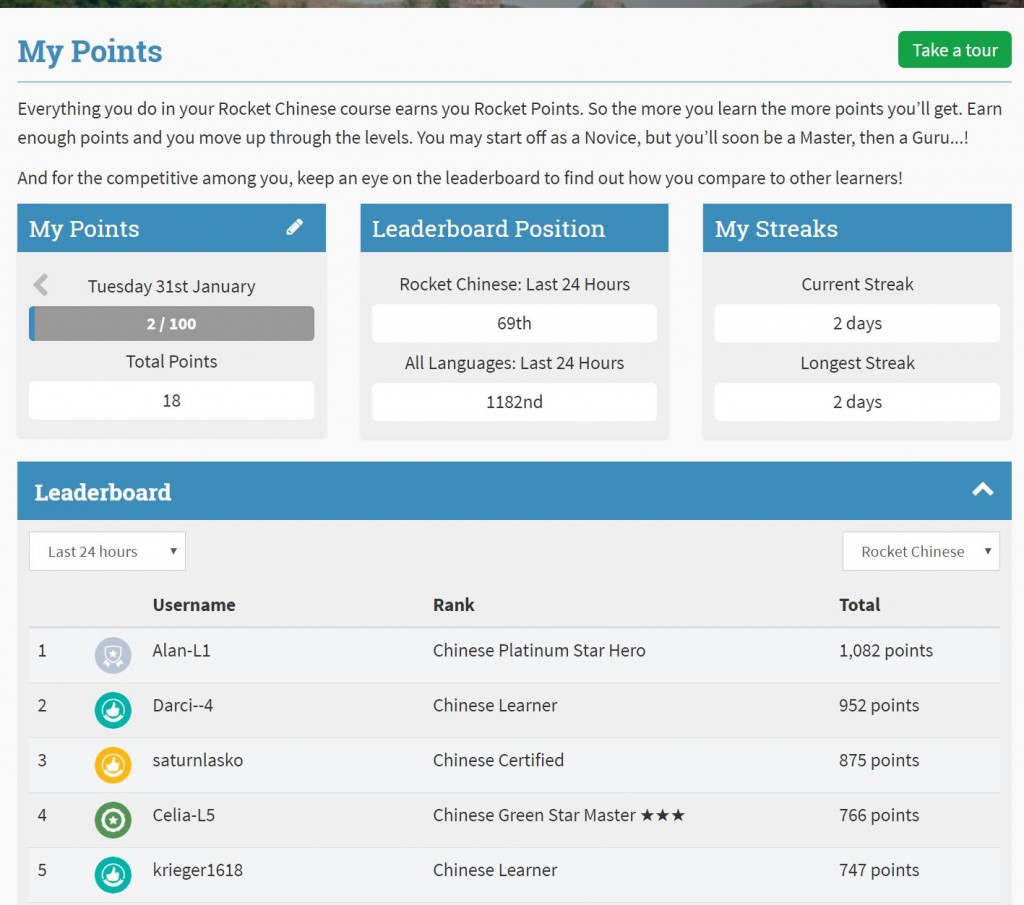Click the Leaderboard Position card header
The width and height of the screenshot is (1024, 905).
pyautogui.click(x=515, y=228)
